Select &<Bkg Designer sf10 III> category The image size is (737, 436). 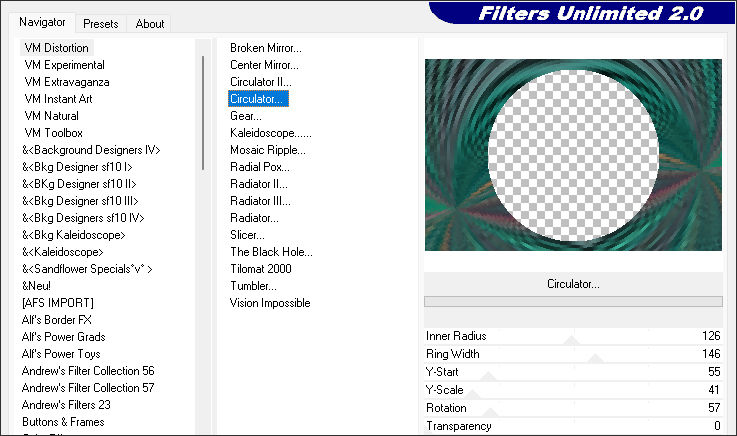pos(80,201)
